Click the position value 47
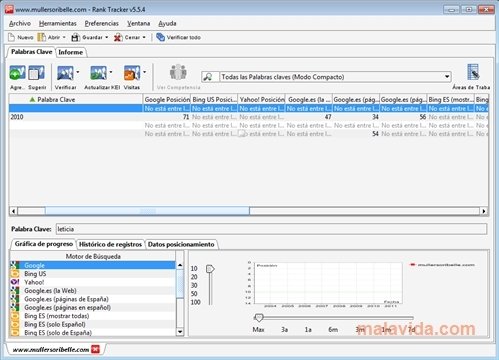The image size is (499, 360). click(328, 117)
